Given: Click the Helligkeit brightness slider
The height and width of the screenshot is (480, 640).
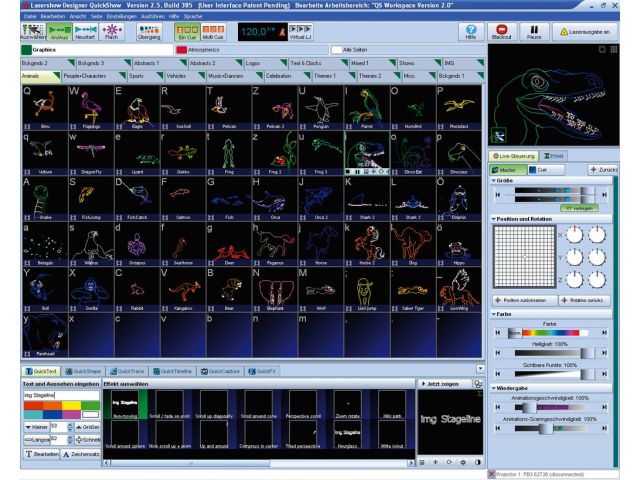Looking at the screenshot, I should tap(551, 353).
